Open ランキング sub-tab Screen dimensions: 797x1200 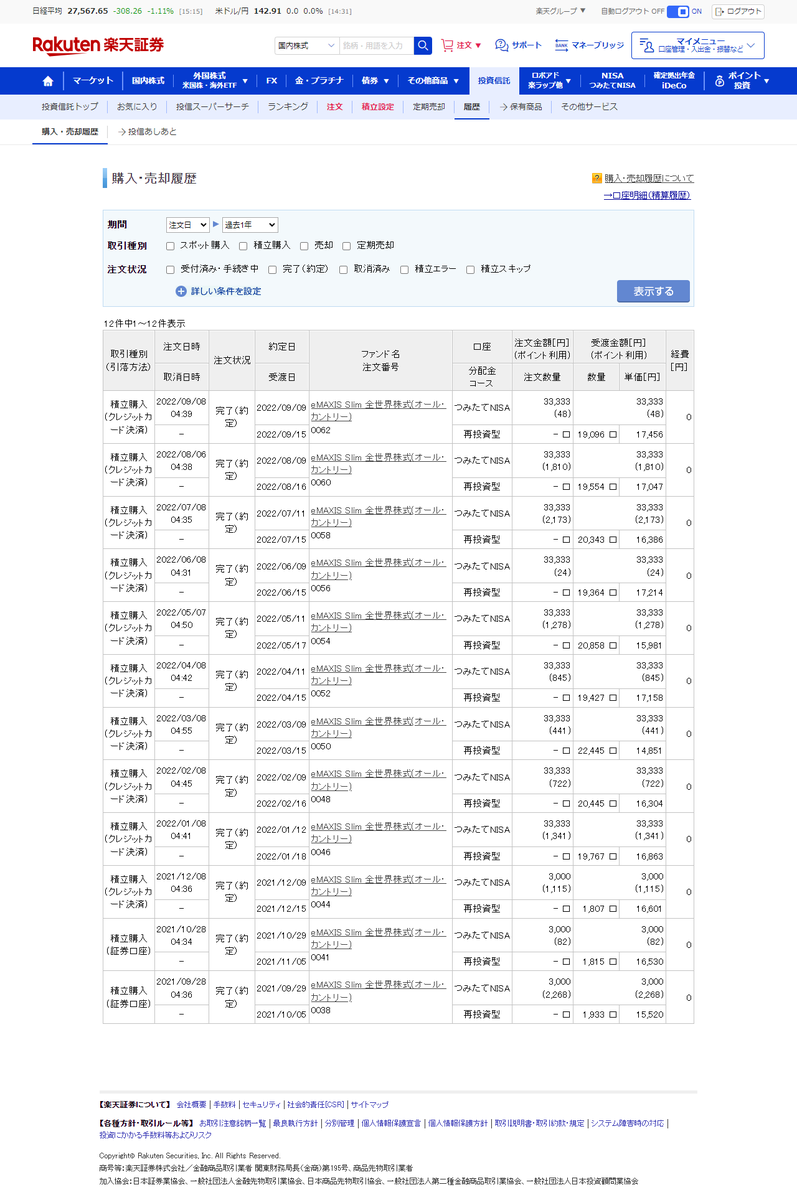(x=288, y=107)
